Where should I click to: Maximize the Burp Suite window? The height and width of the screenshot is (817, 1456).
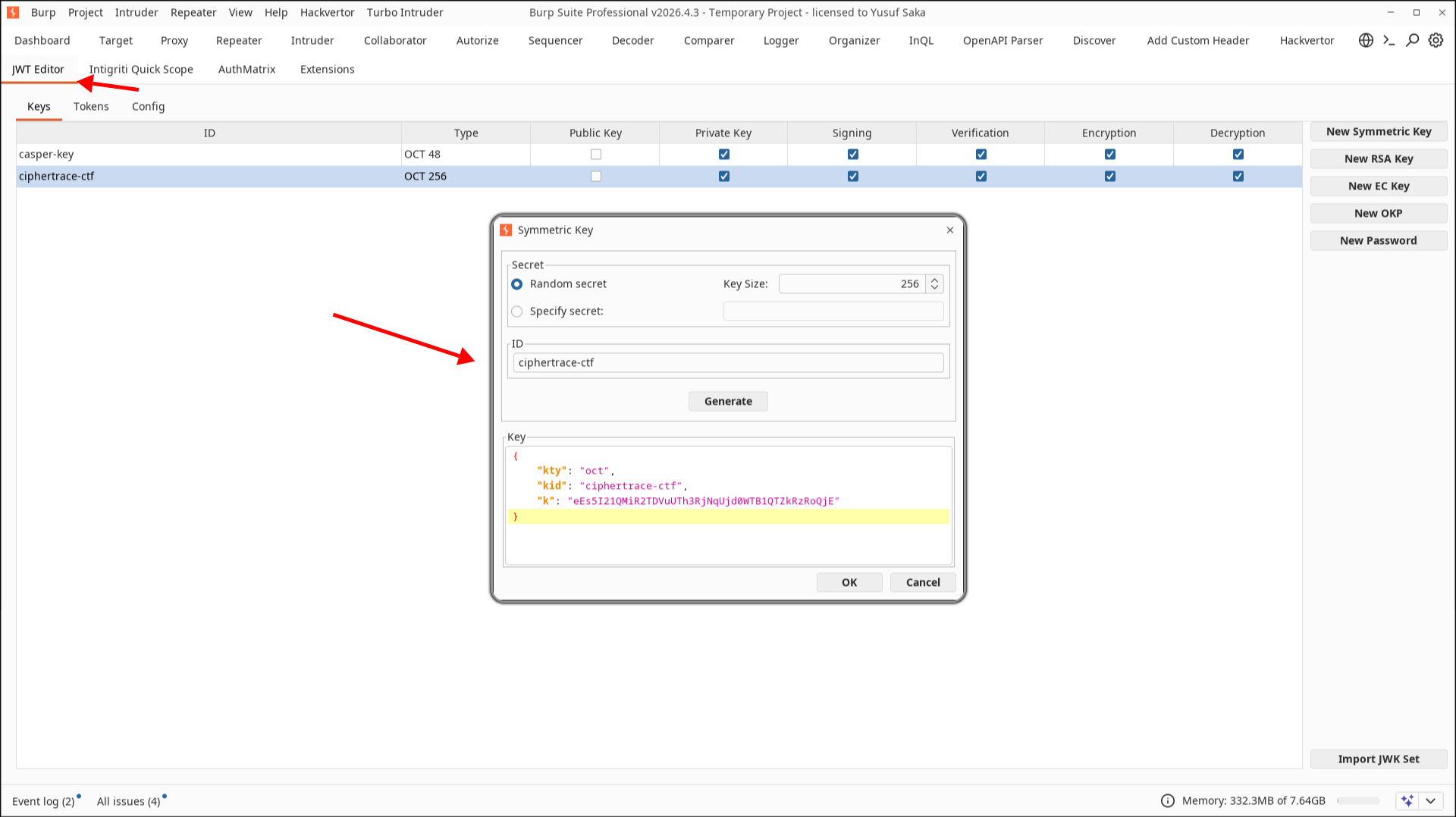pyautogui.click(x=1416, y=12)
